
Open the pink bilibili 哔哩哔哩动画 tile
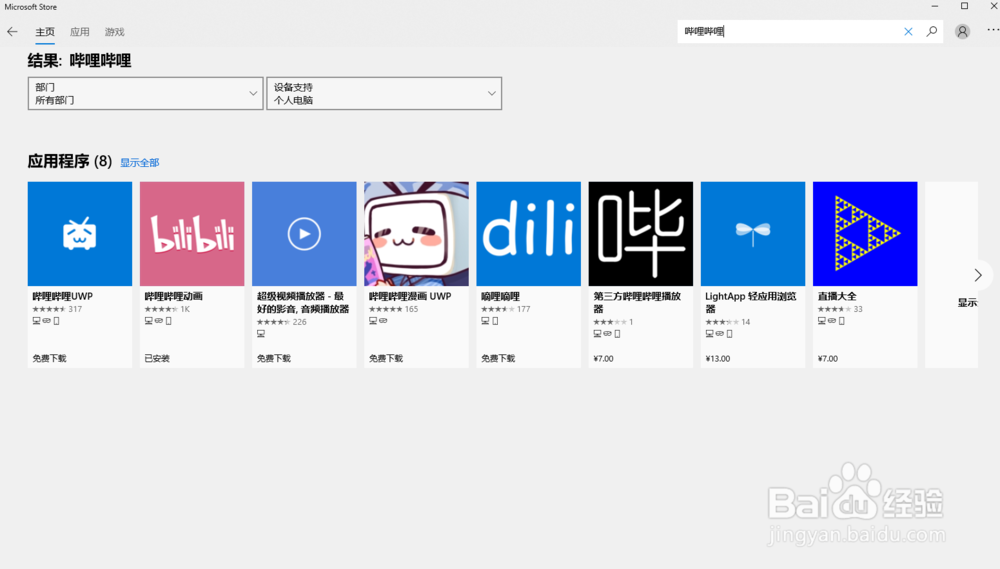(192, 233)
